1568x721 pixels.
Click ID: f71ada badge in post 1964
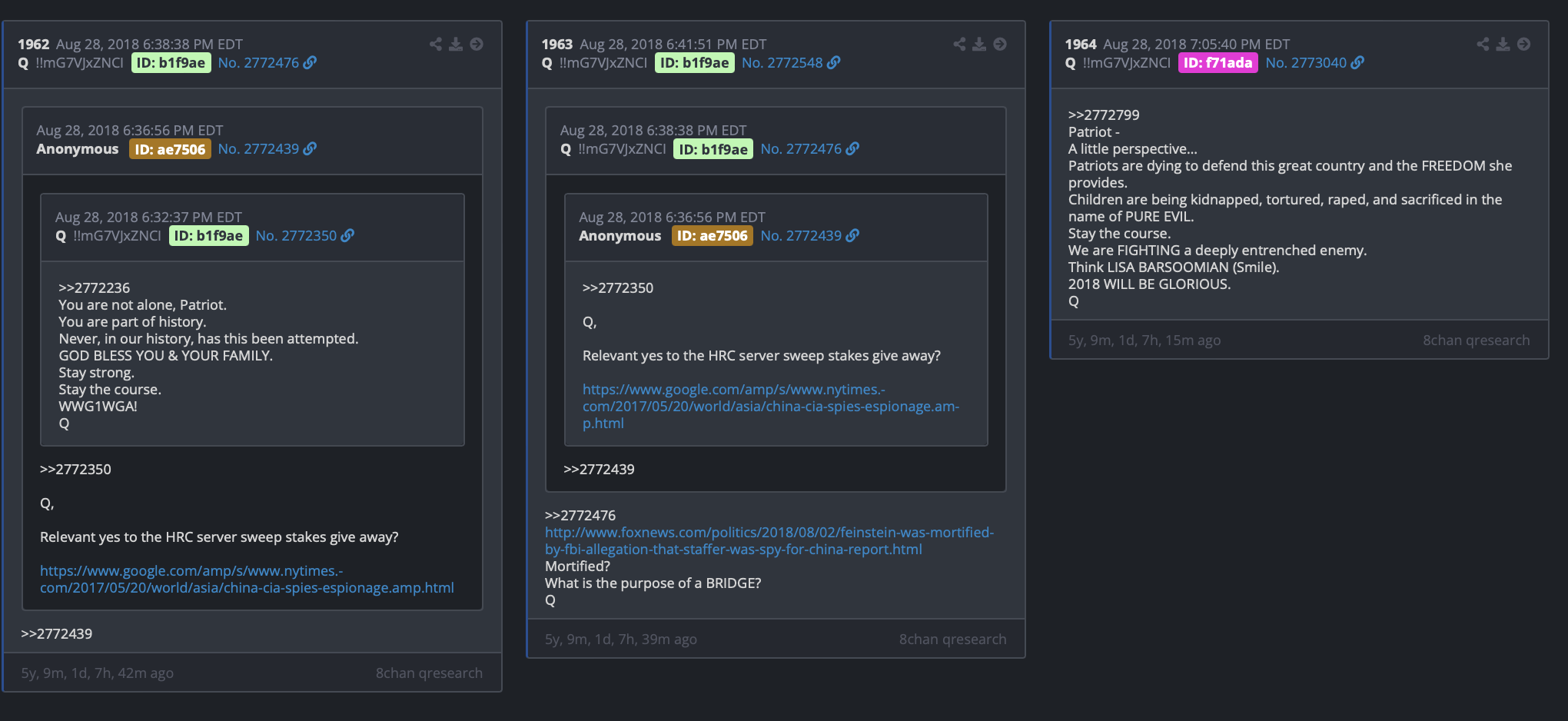[x=1218, y=62]
